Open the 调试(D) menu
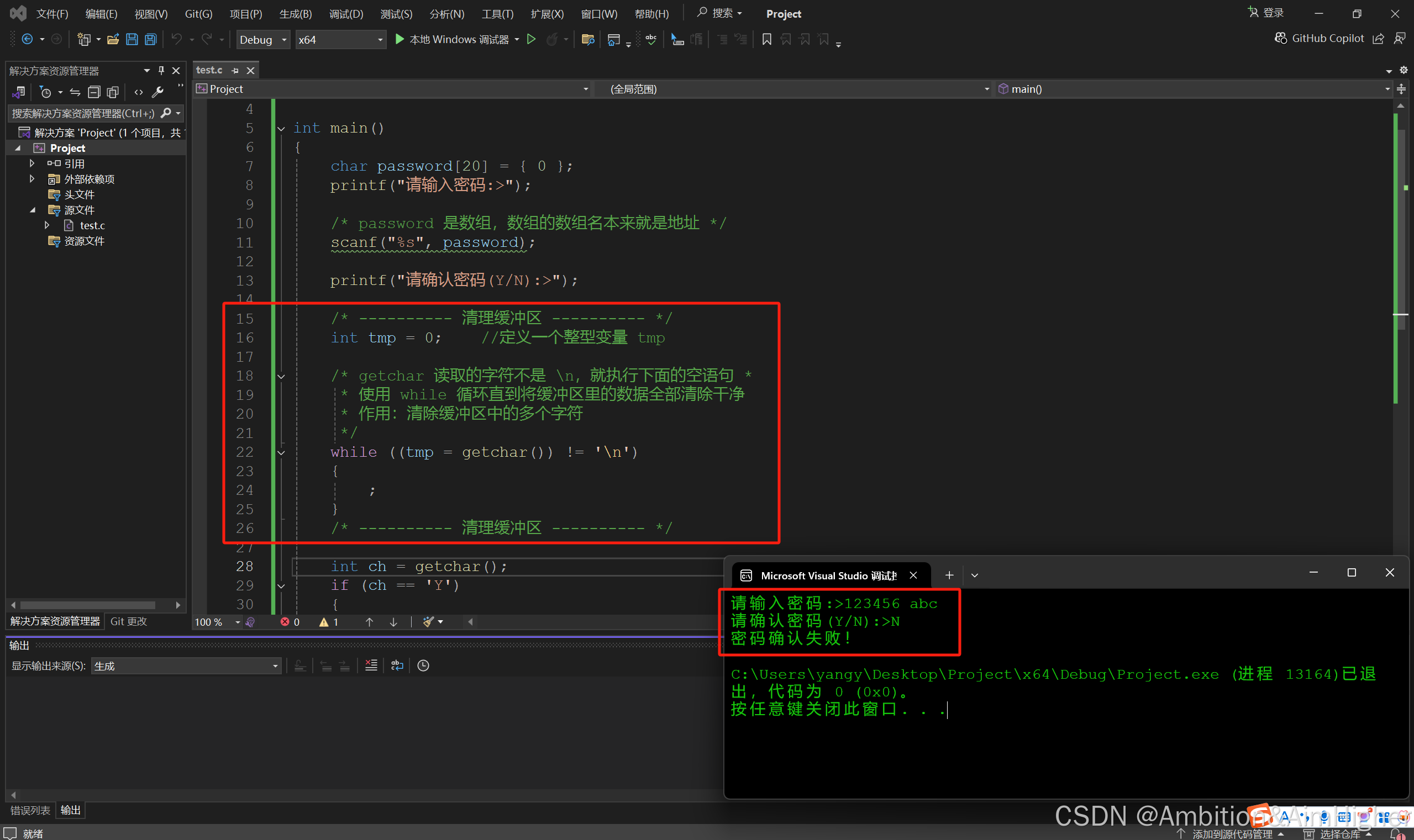This screenshot has height=840, width=1414. click(346, 14)
